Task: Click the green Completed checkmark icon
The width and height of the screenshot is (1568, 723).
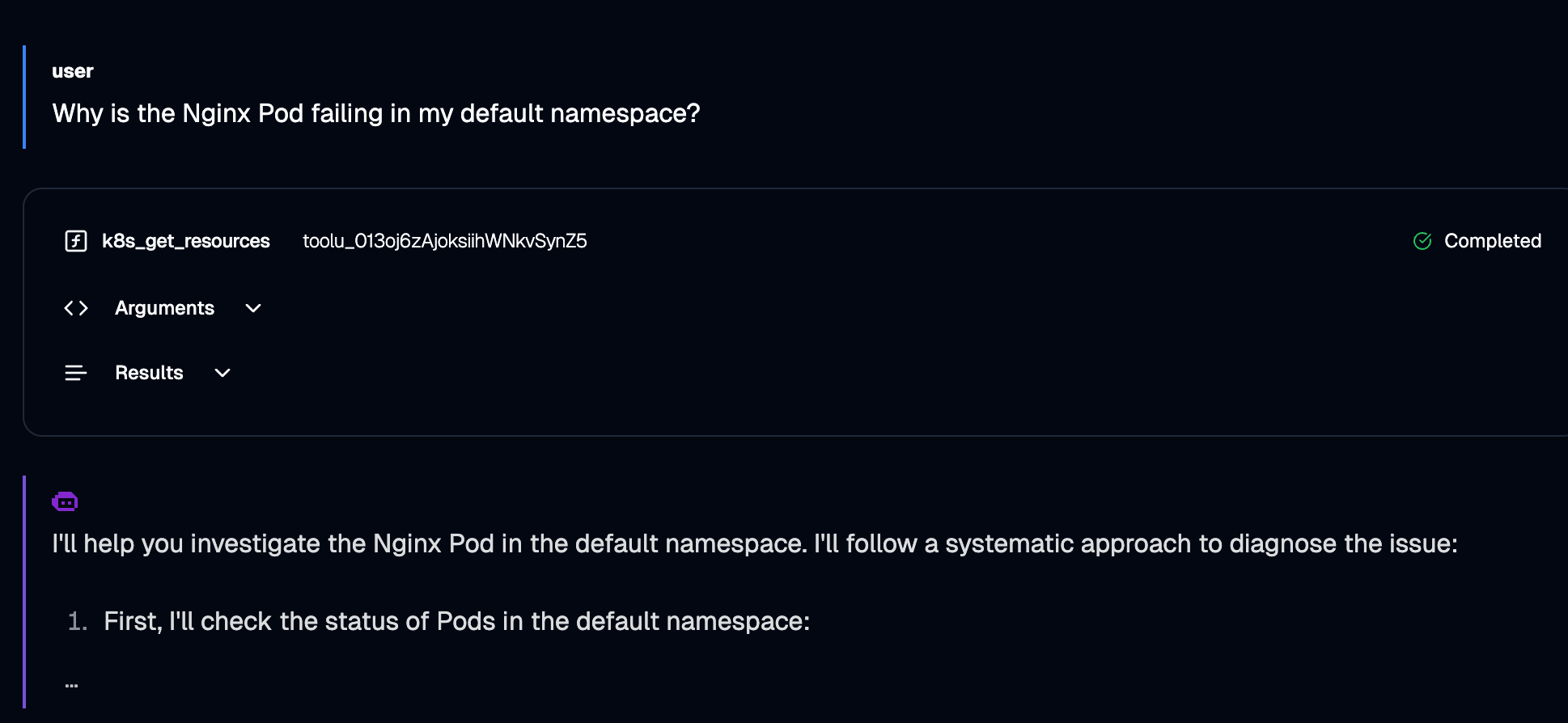Action: point(1422,241)
